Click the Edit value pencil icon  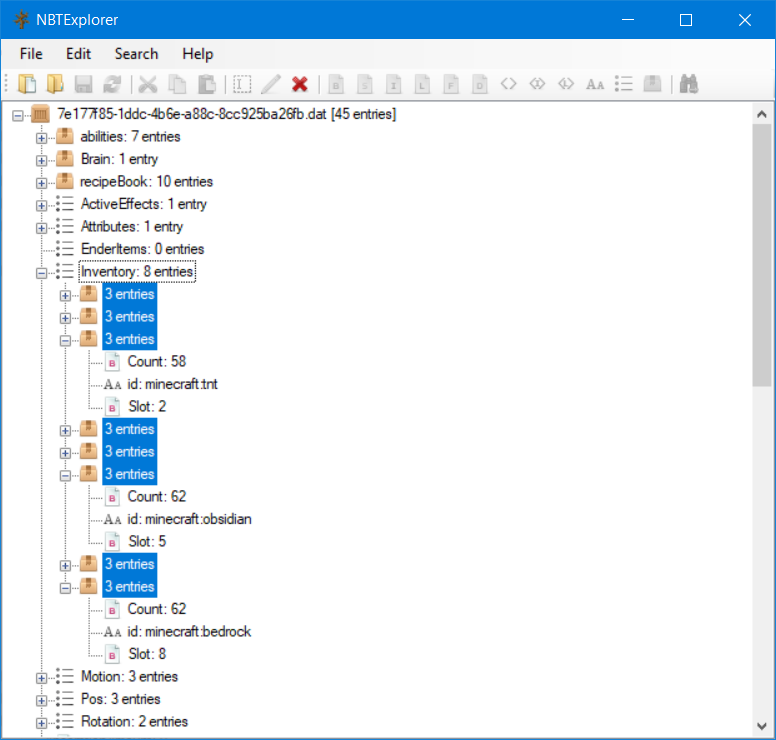271,84
